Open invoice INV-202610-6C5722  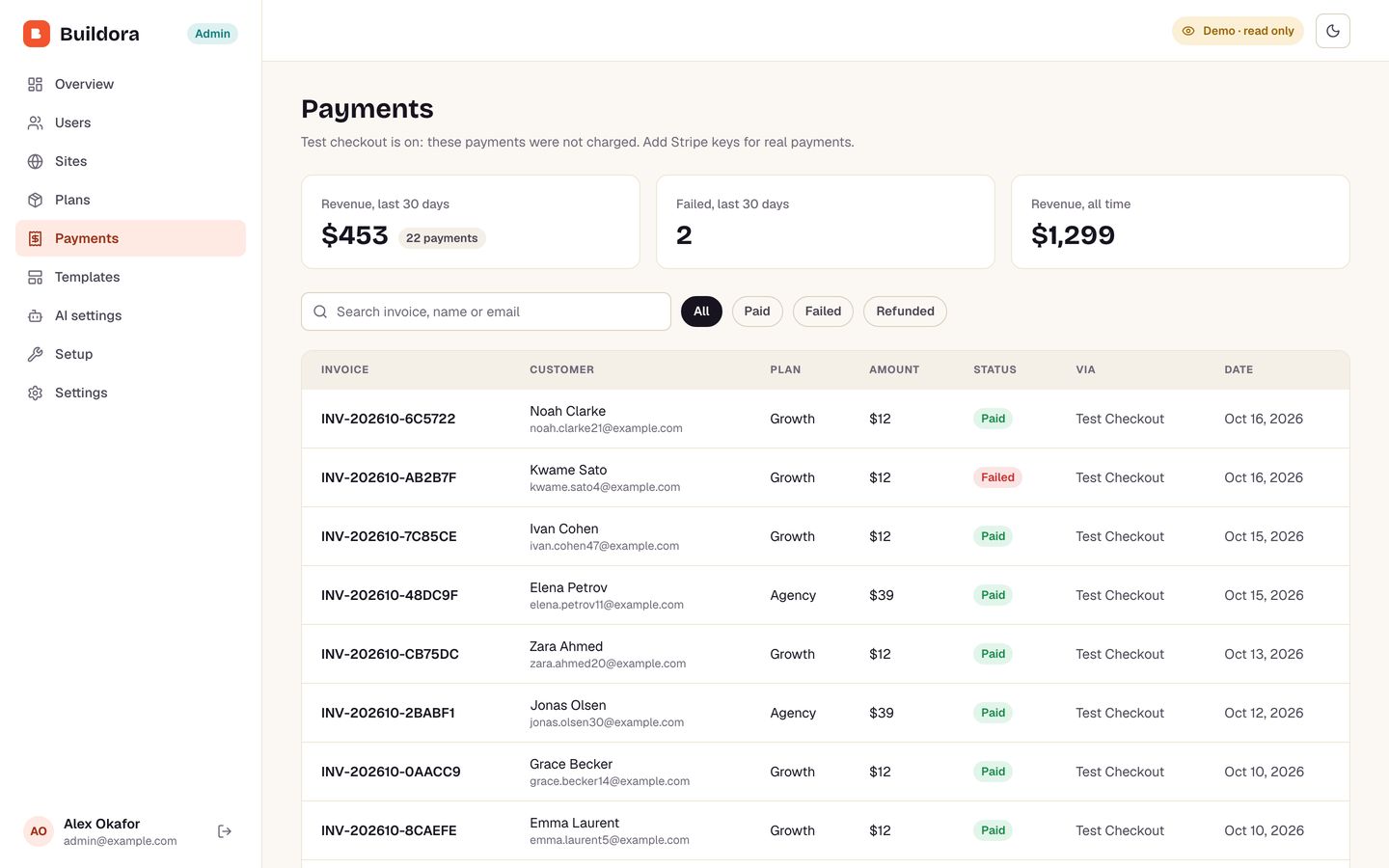point(388,419)
